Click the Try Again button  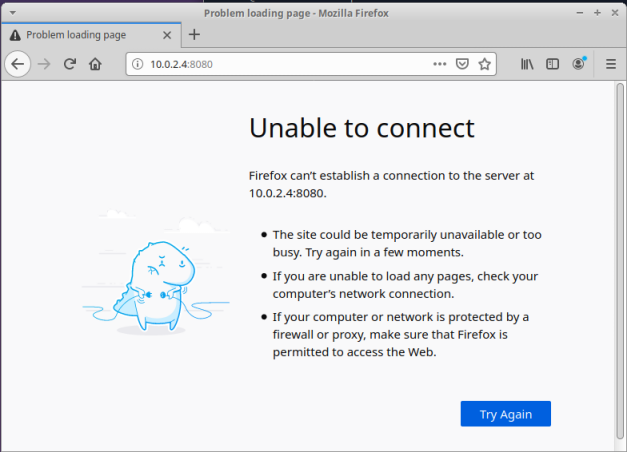pyautogui.click(x=505, y=414)
